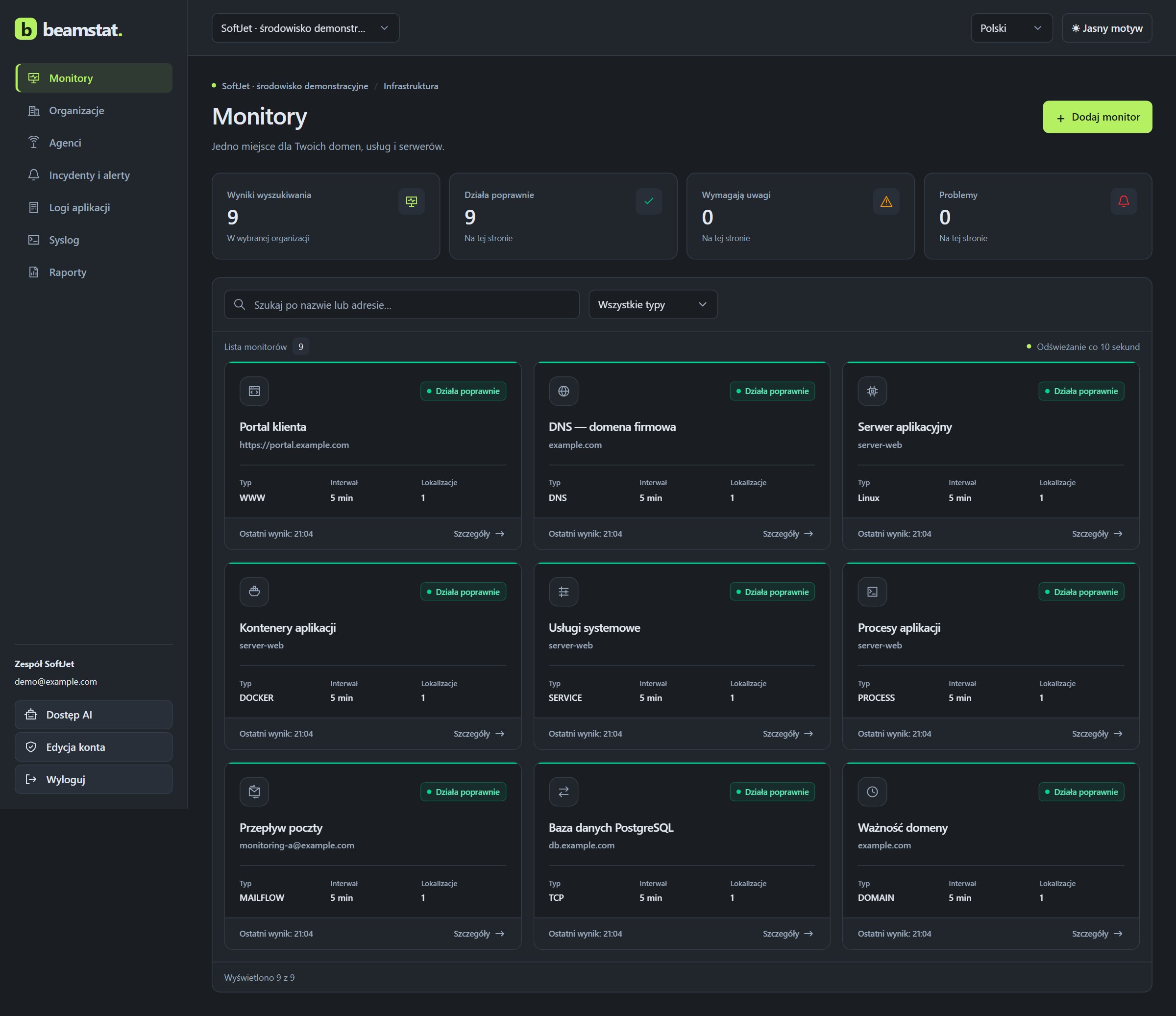
Task: Click the mail icon on Przepływ poczty card
Action: pos(254,792)
